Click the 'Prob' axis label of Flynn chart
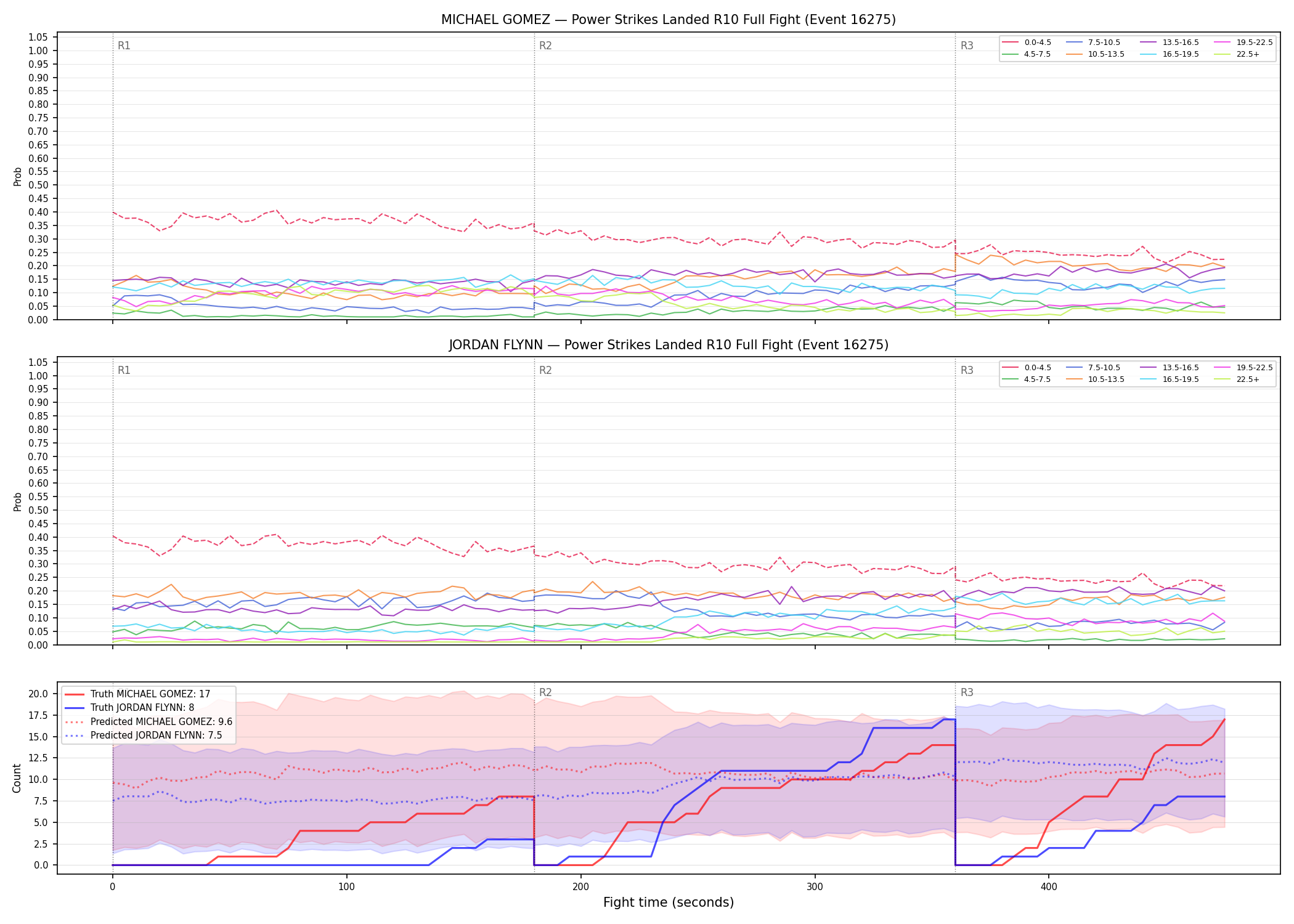Viewport: 1294px width, 924px height. pos(17,501)
